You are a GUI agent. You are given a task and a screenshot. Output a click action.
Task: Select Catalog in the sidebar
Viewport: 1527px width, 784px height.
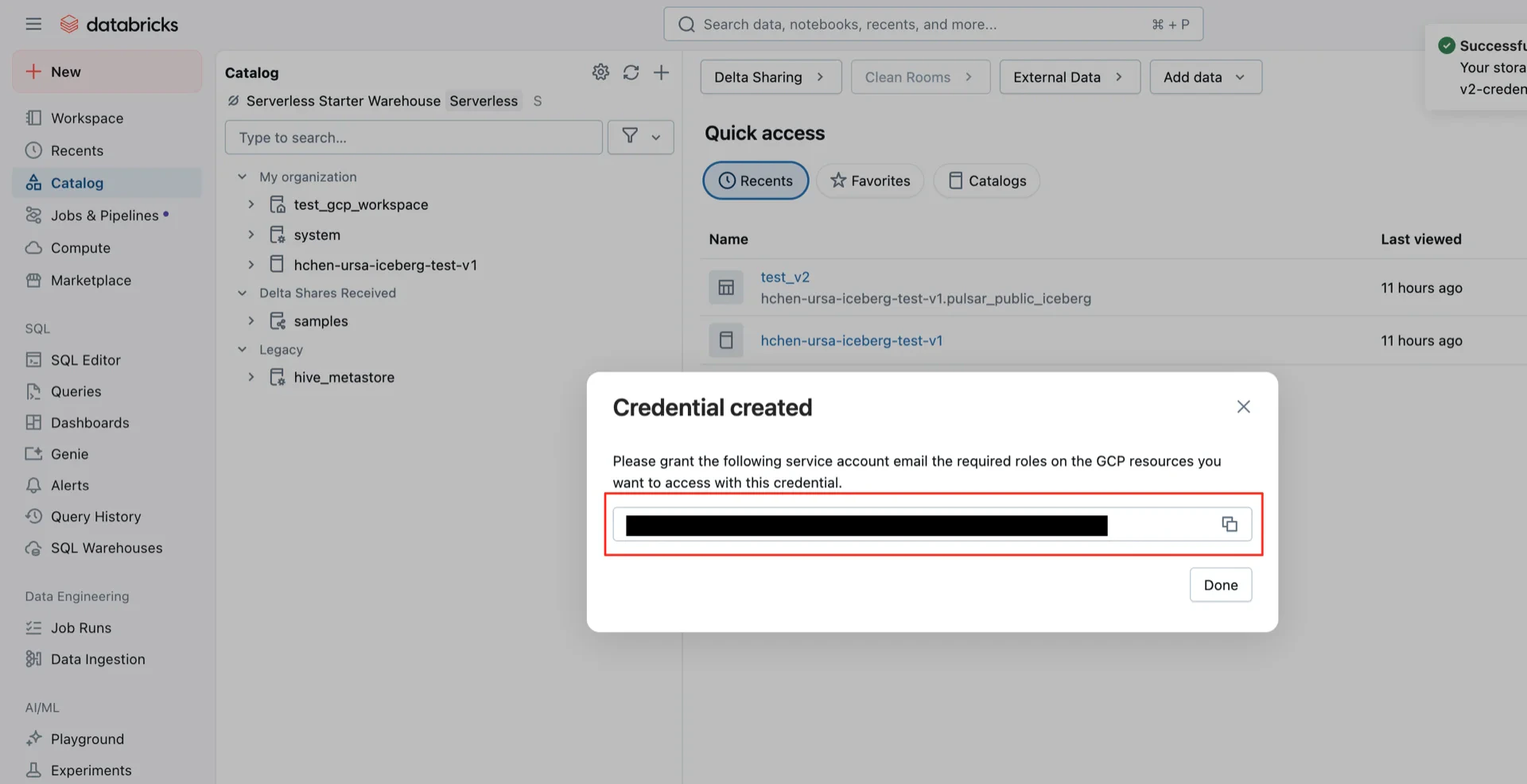coord(107,183)
